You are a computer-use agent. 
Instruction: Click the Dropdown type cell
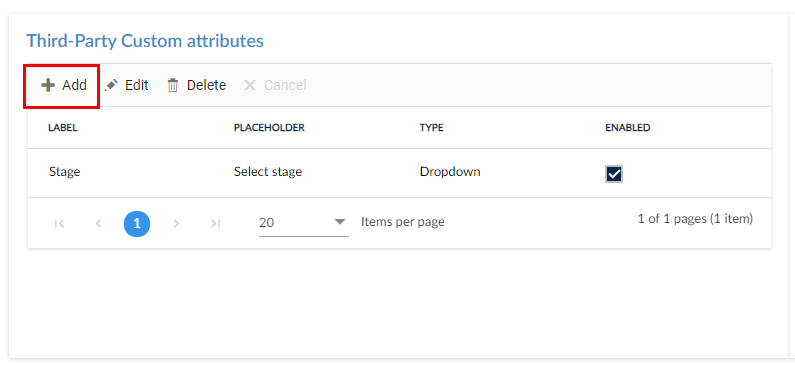[450, 172]
